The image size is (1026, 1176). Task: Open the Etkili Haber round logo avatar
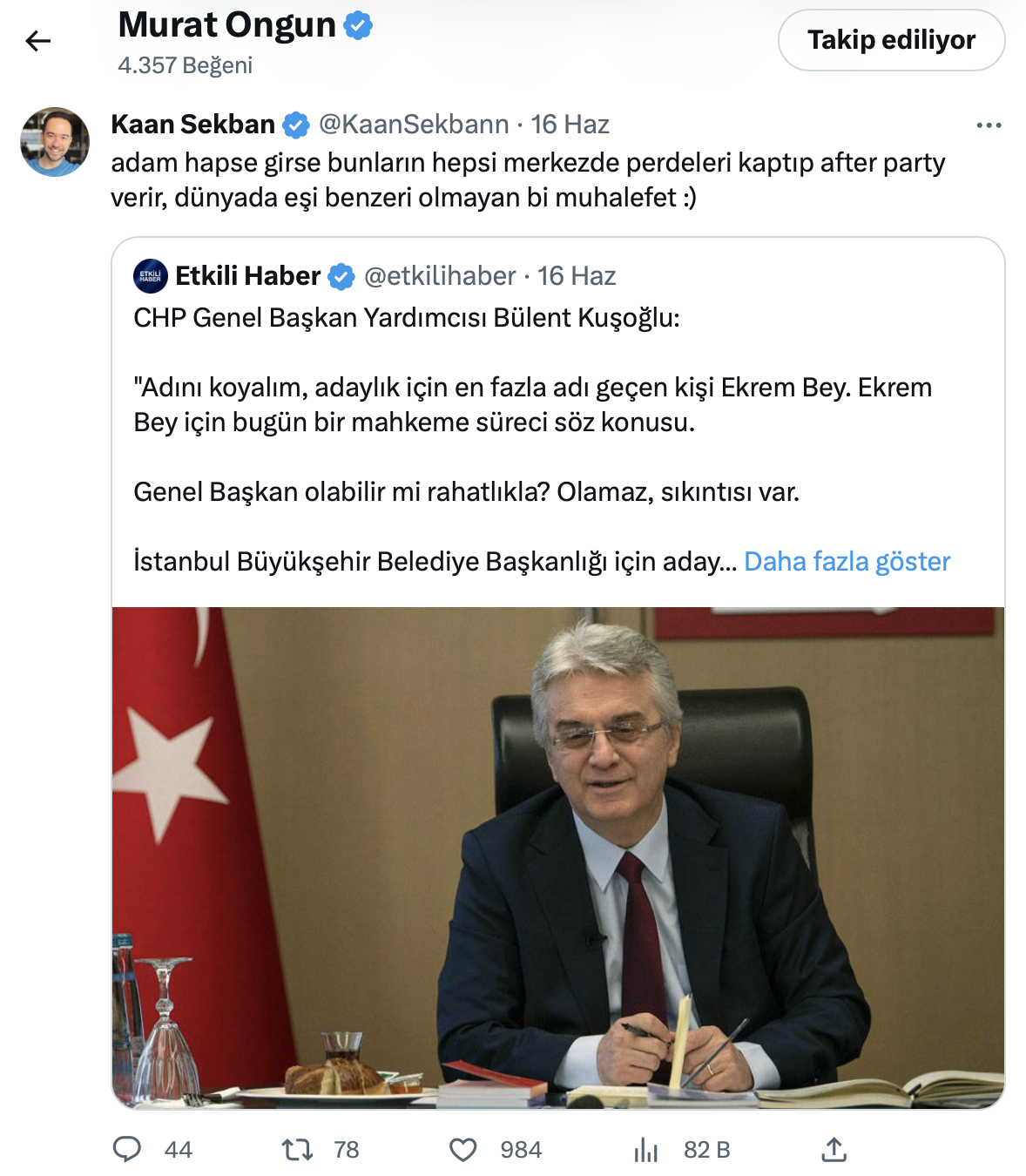click(150, 276)
